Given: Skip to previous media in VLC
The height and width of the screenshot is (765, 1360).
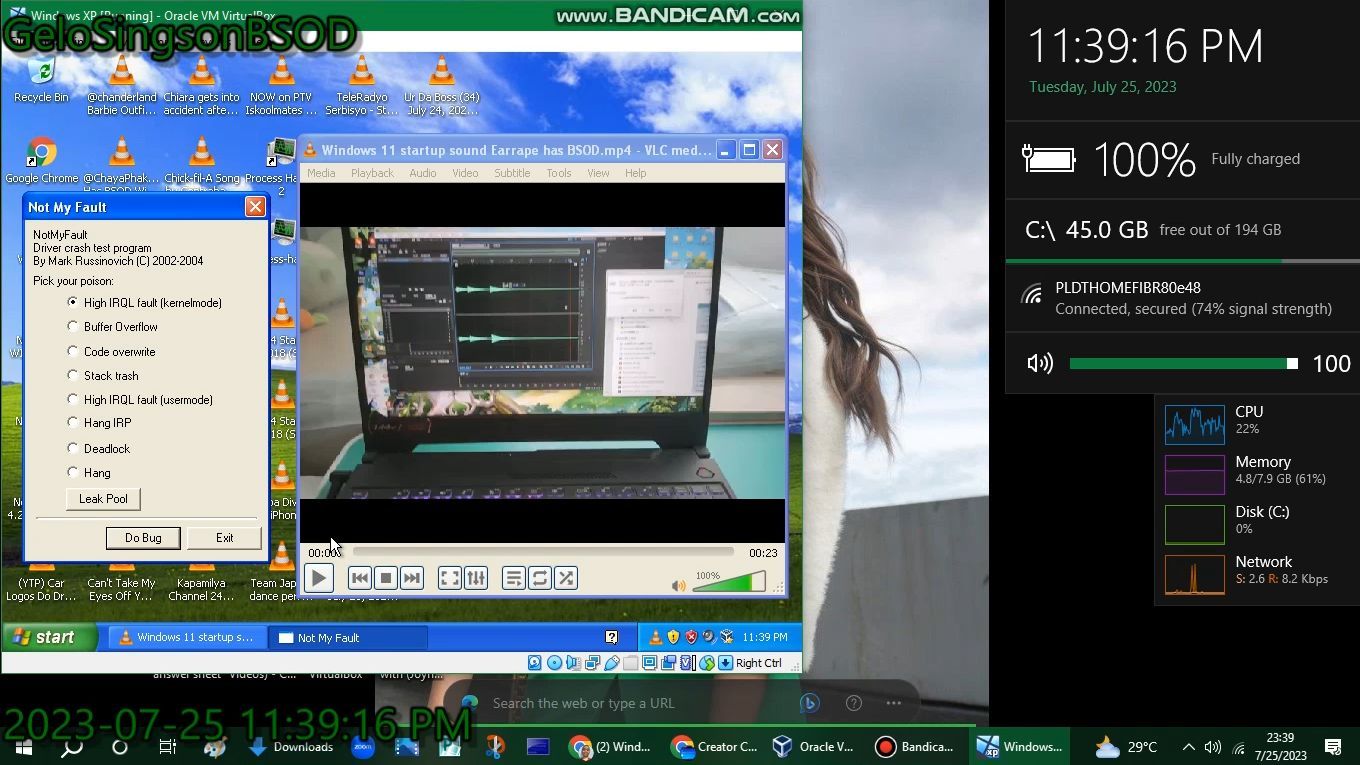Looking at the screenshot, I should [x=360, y=578].
